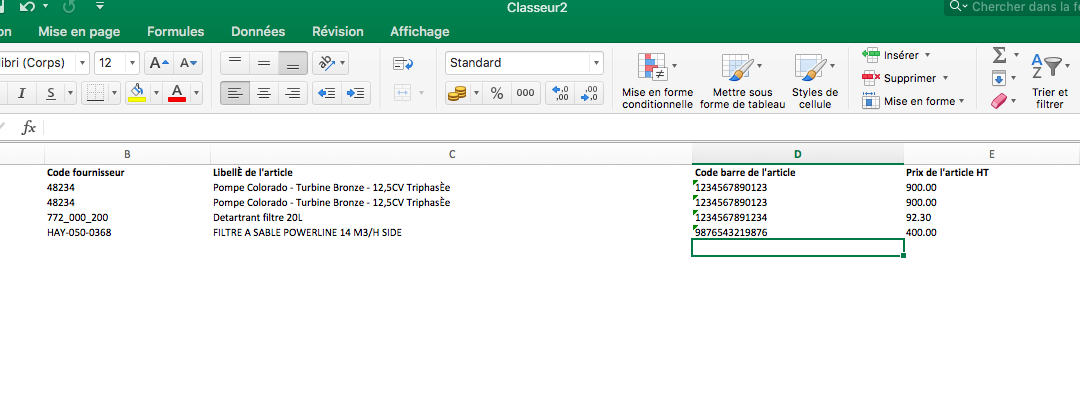1080x400 pixels.
Task: Decrease the indent
Action: coord(327,93)
